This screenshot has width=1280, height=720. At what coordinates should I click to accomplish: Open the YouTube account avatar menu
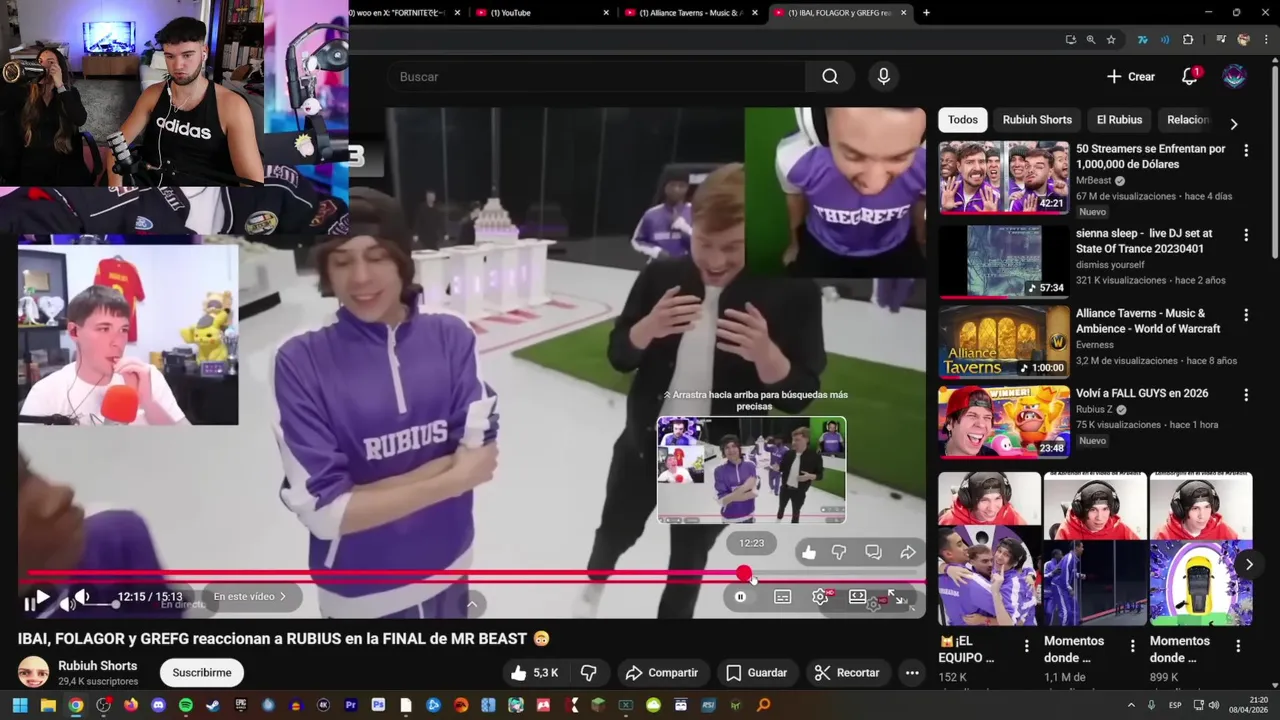1235,77
